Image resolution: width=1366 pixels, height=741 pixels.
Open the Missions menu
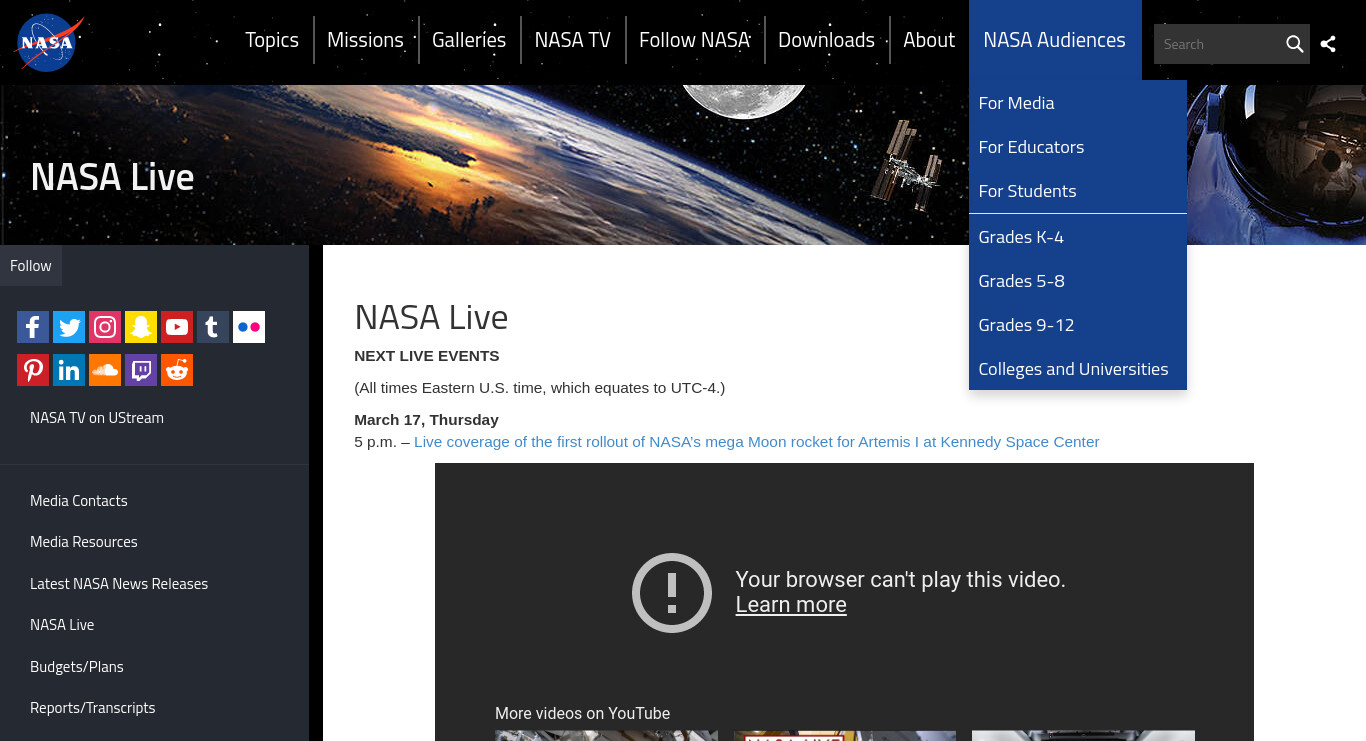pos(365,40)
